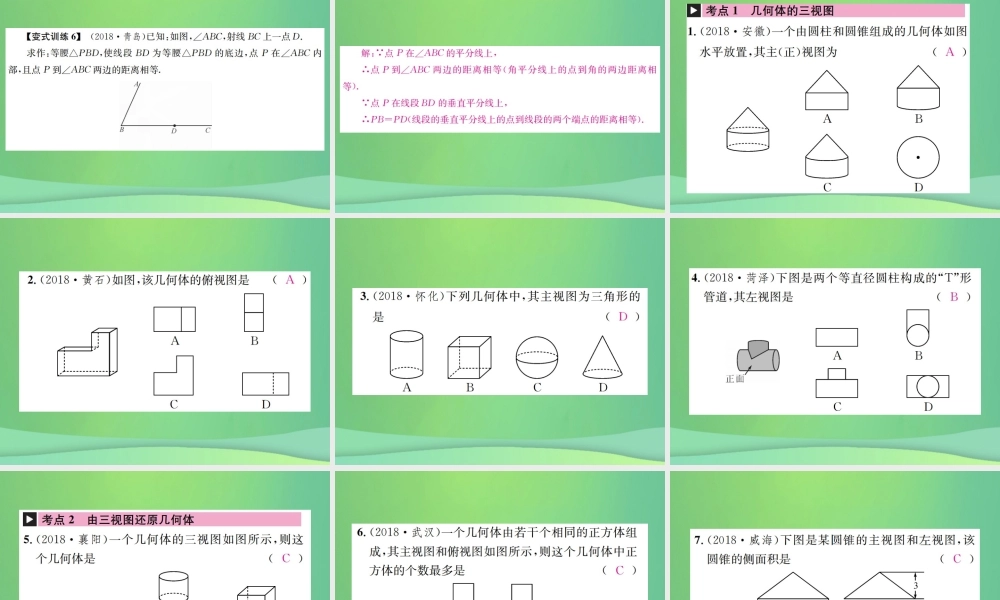Screen dimensions: 1000x600
Task: Click the gray T-shaped pipe figure
Action: point(758,355)
